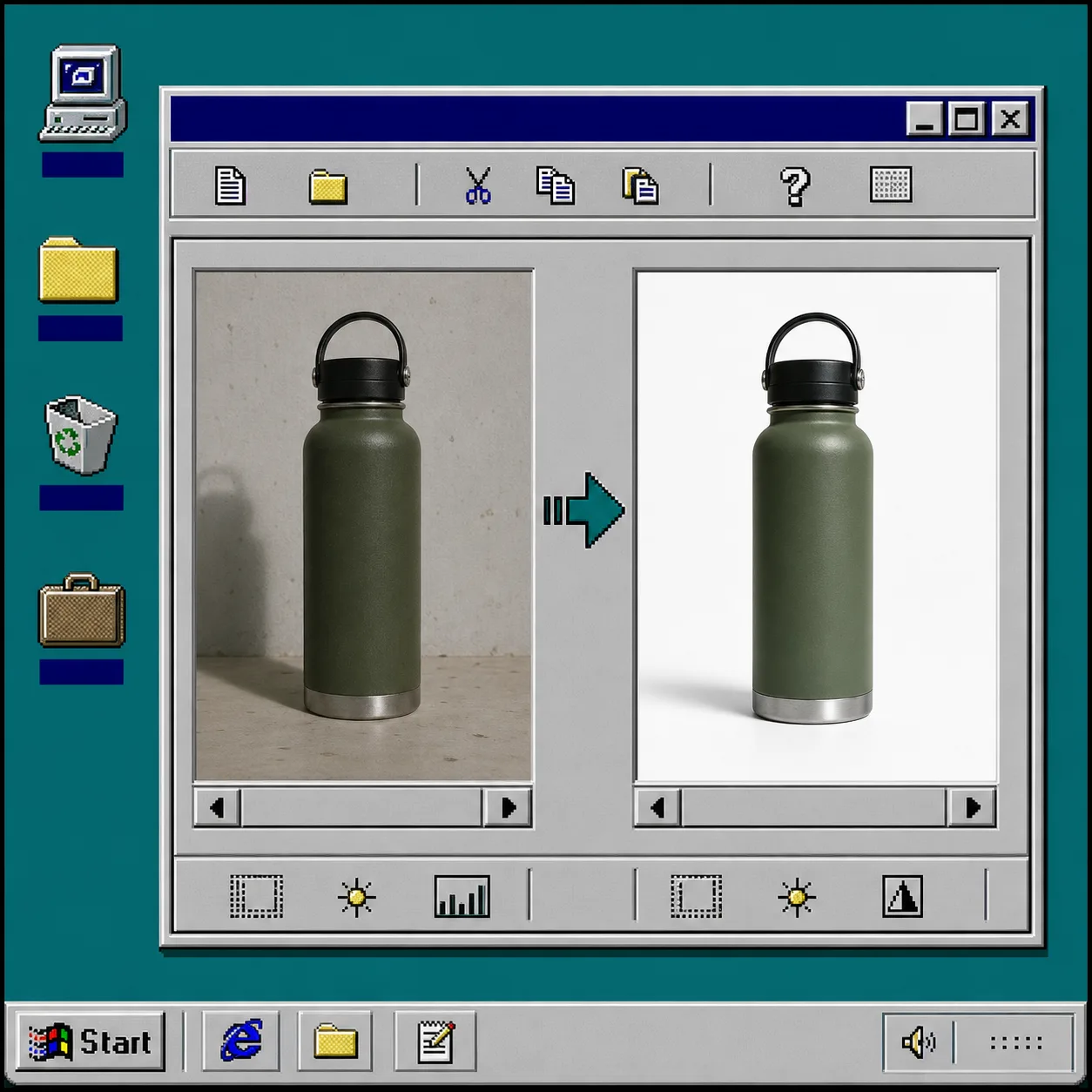The width and height of the screenshot is (1092, 1092).
Task: Open the Briefcase desktop icon
Action: pos(82,610)
